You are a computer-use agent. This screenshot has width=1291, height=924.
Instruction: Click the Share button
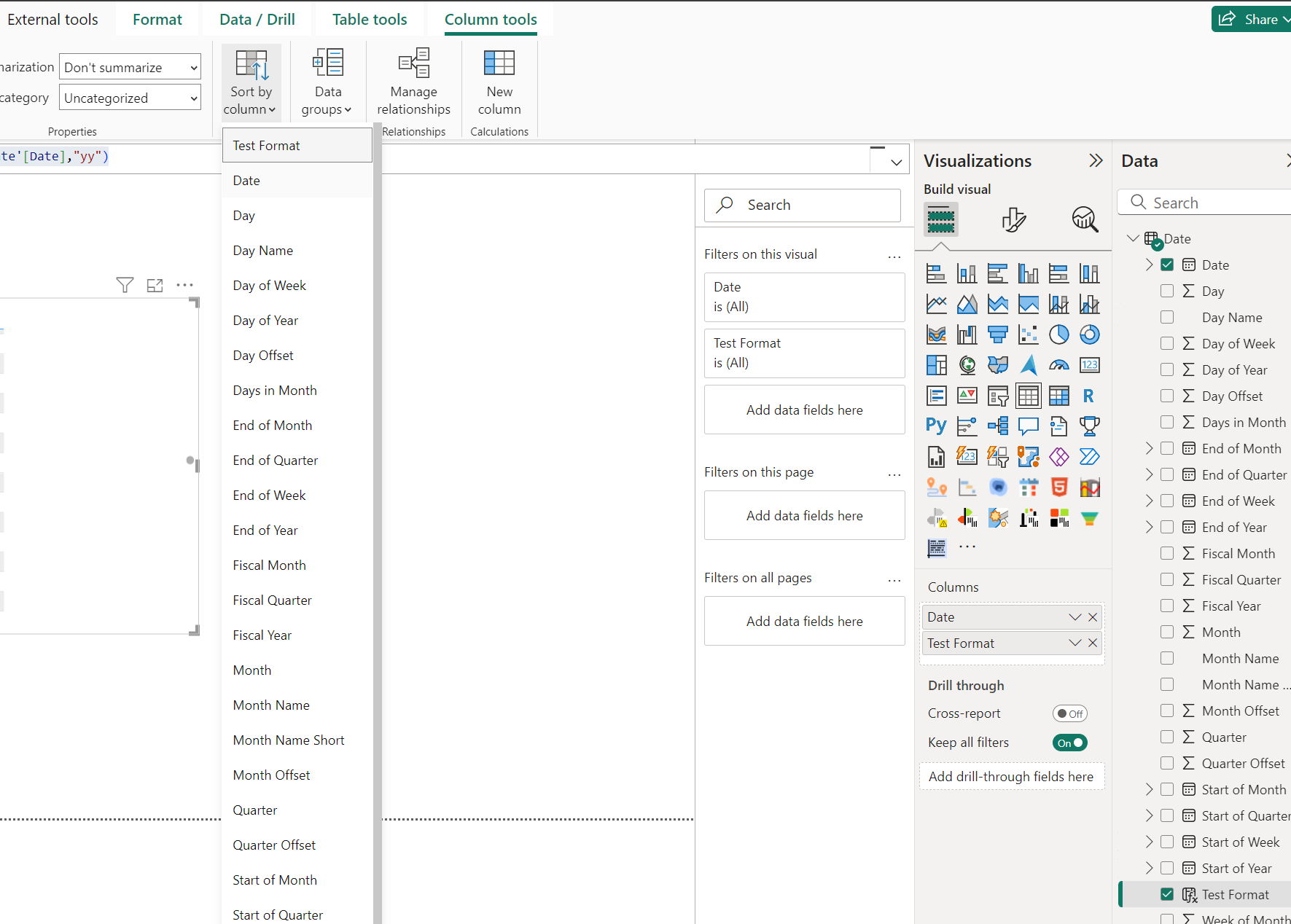pyautogui.click(x=1251, y=20)
